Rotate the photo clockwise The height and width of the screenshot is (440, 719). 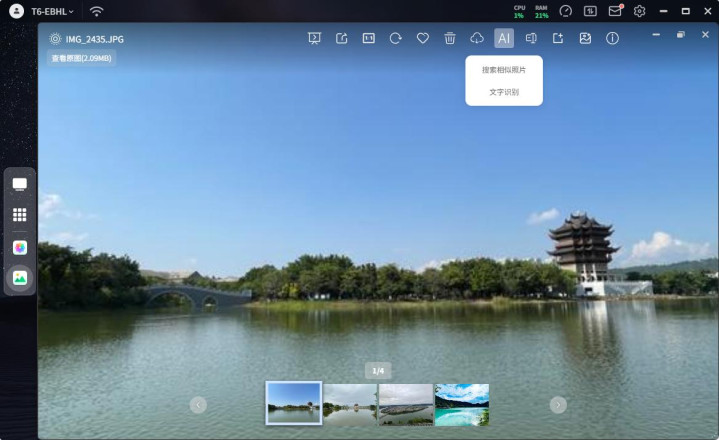[395, 38]
